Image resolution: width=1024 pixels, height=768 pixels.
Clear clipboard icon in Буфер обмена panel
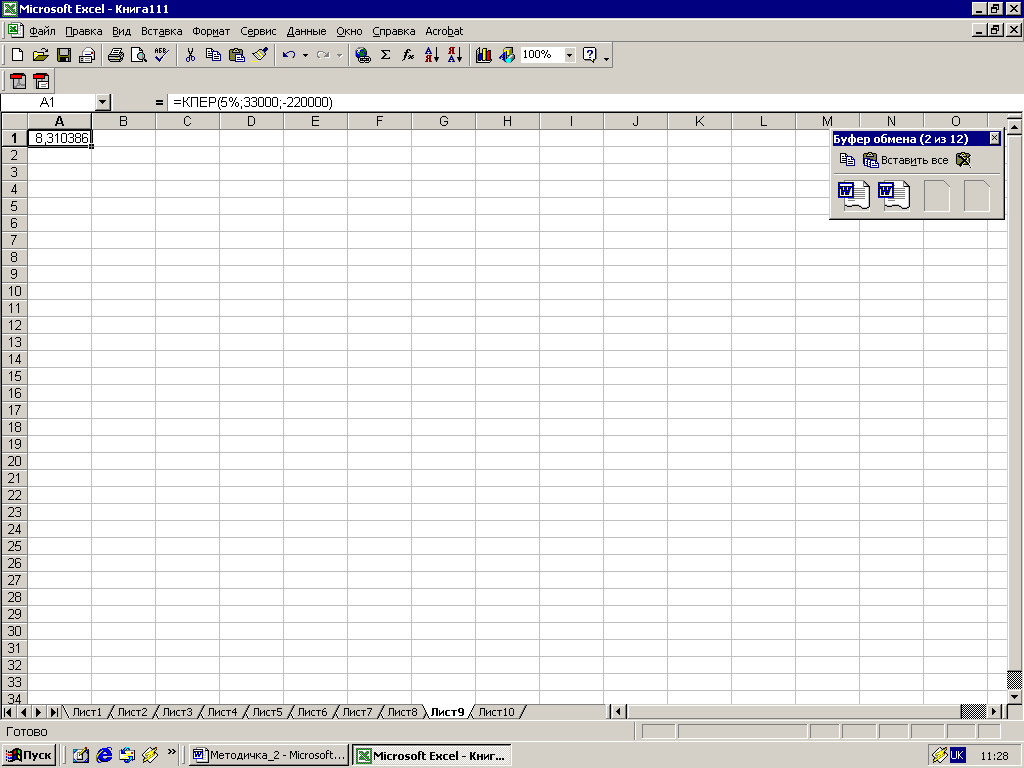click(x=963, y=160)
